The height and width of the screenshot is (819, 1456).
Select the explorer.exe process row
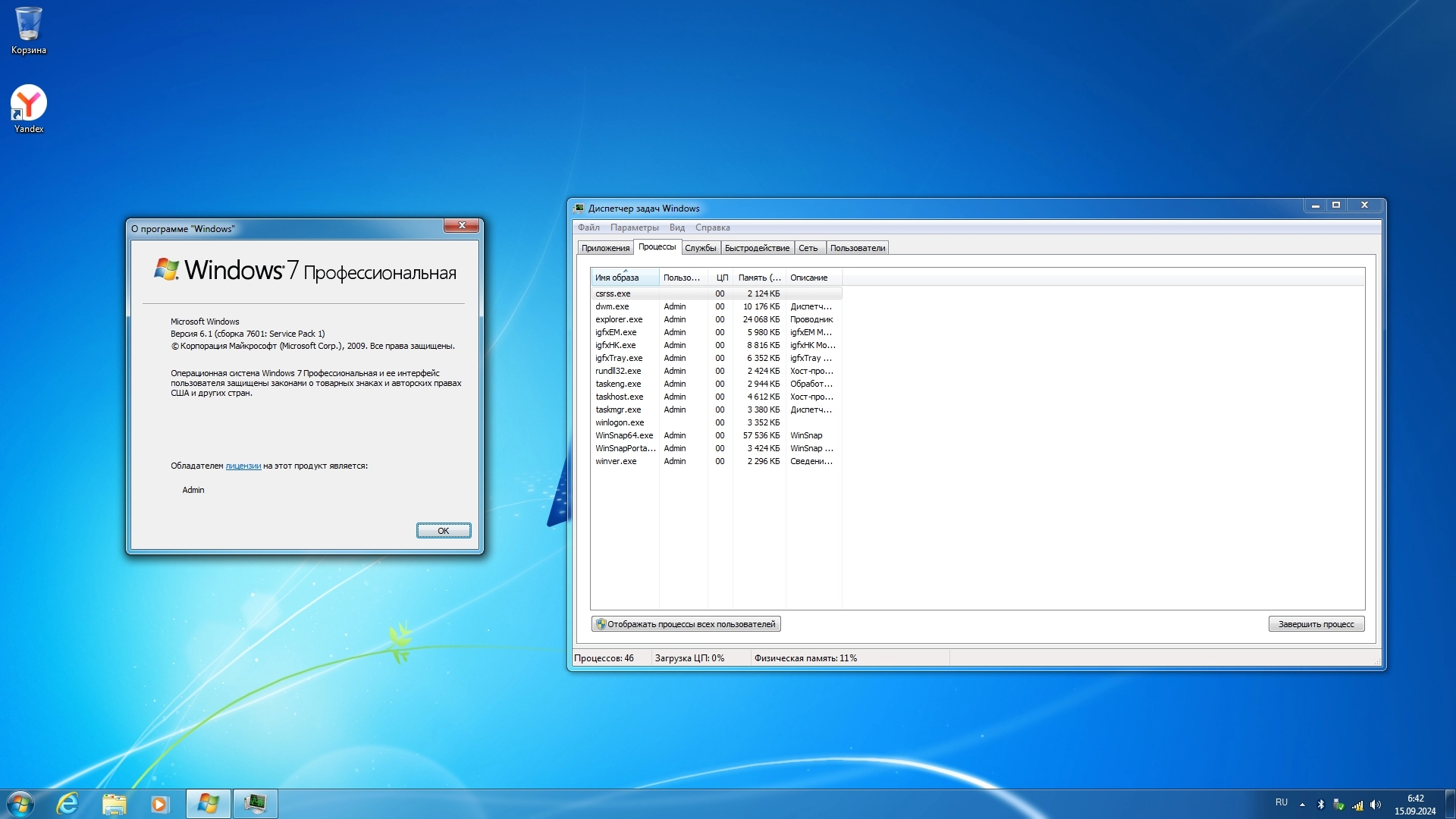click(619, 319)
